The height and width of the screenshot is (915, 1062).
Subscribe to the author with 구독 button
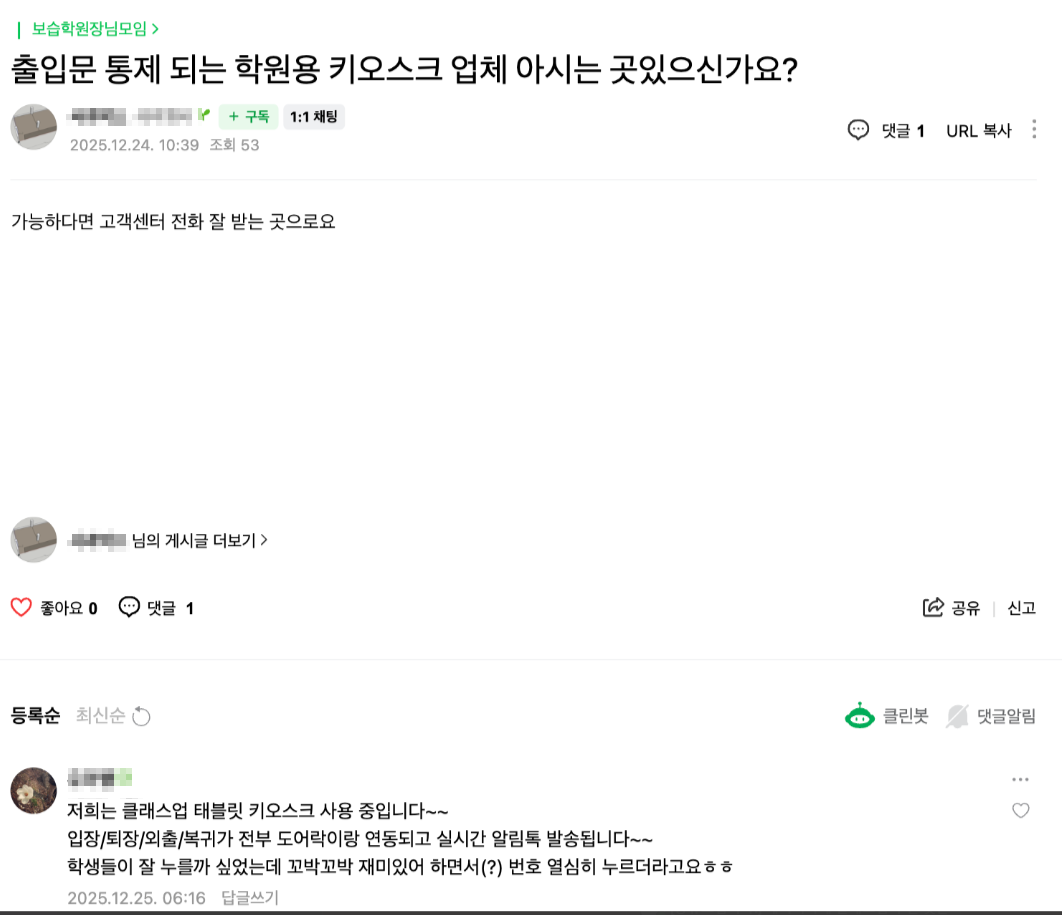pos(248,117)
